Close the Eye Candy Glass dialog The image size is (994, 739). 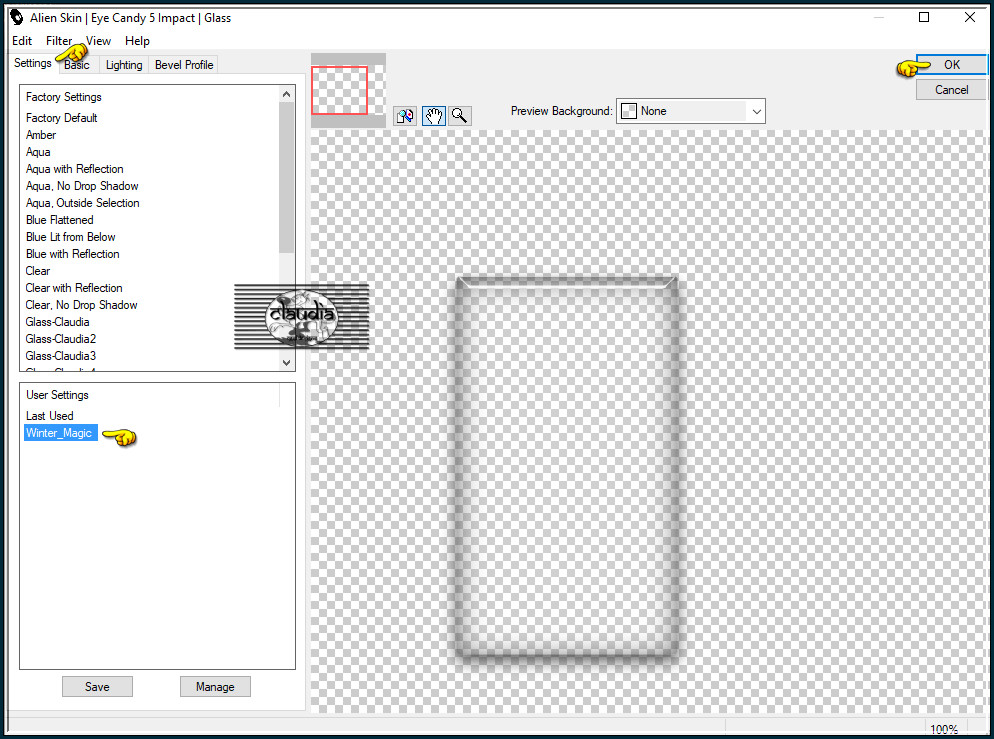click(969, 17)
